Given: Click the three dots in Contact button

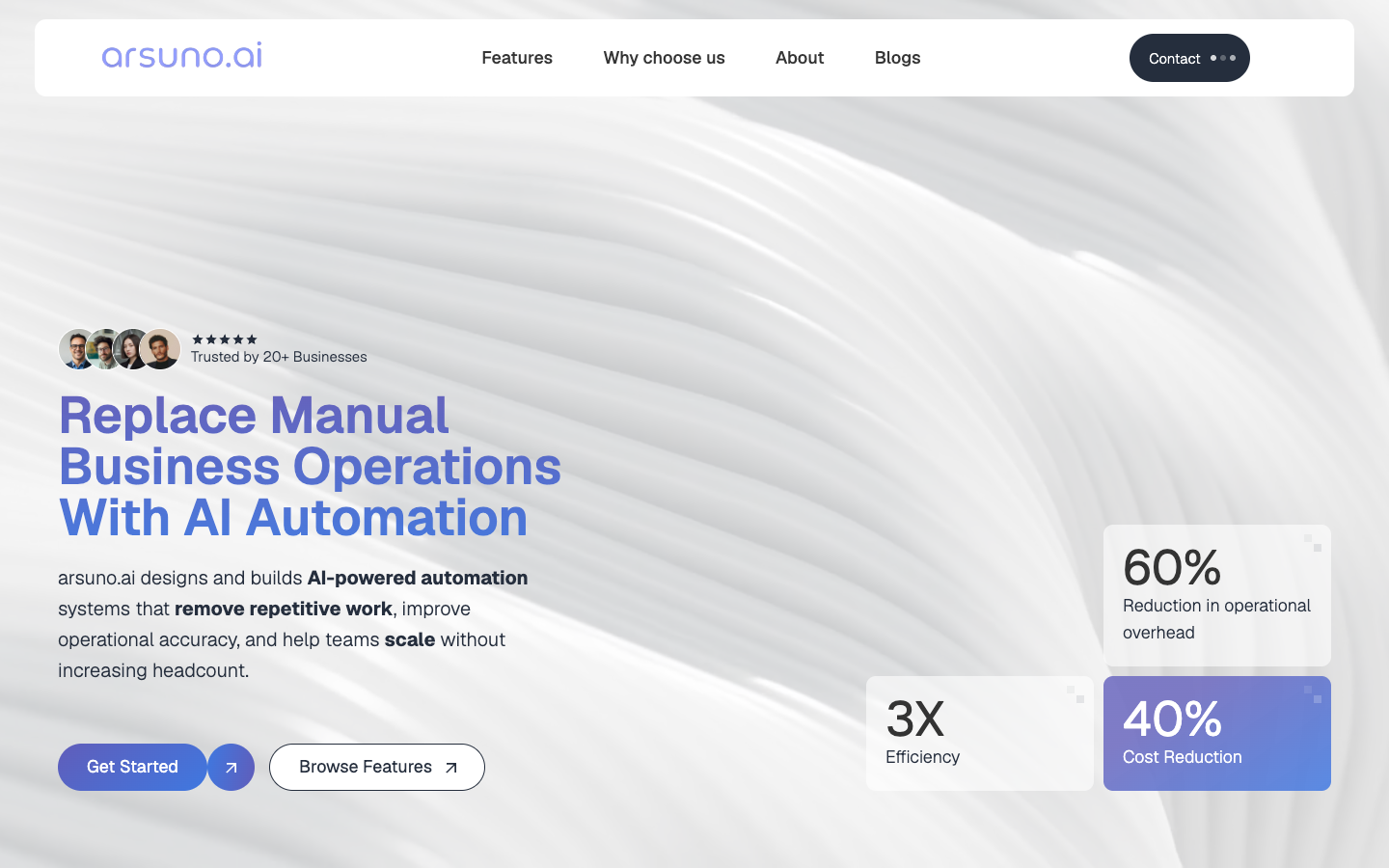Looking at the screenshot, I should pyautogui.click(x=1223, y=58).
